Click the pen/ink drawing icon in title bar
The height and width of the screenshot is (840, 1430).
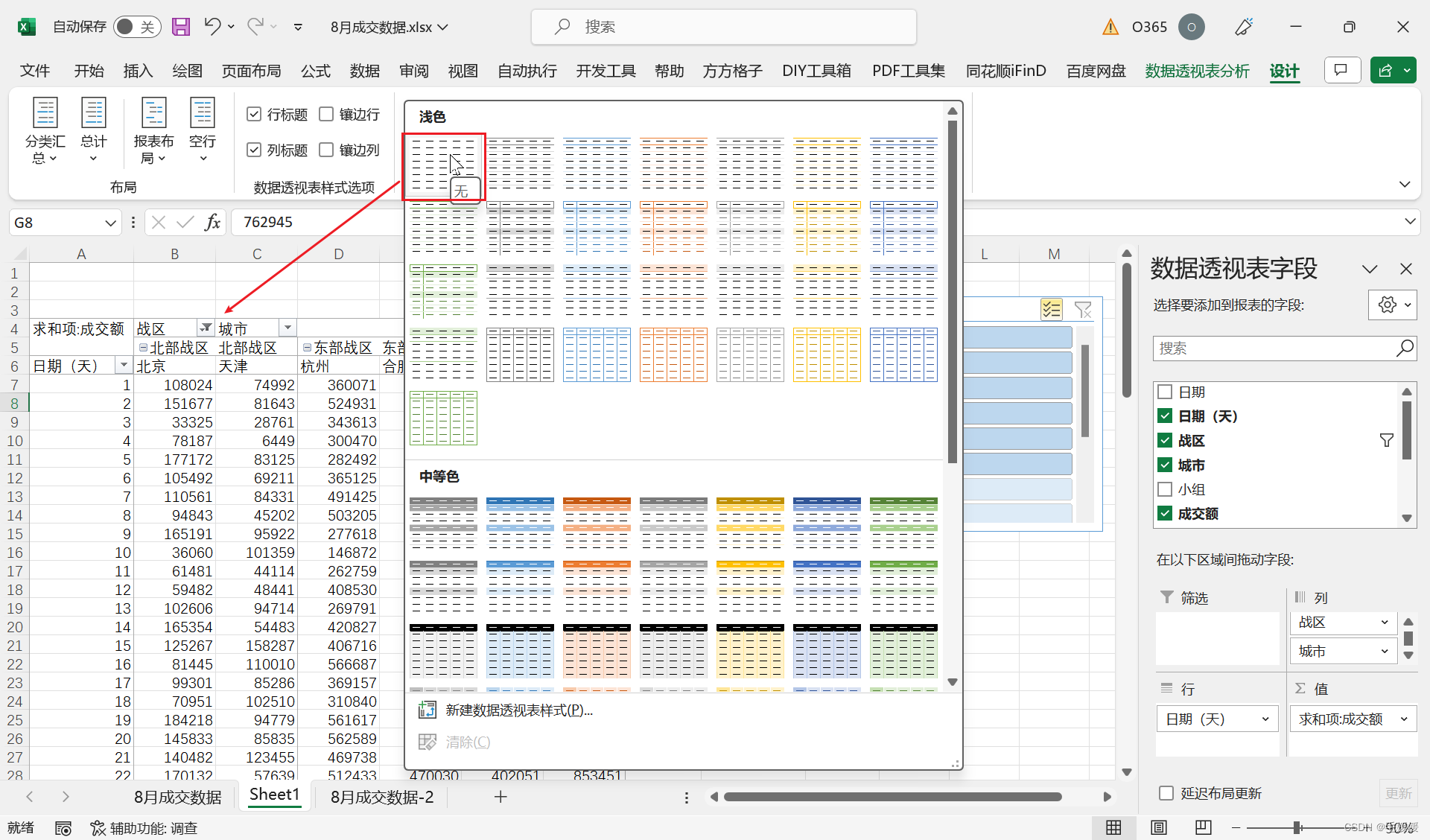tap(1244, 27)
